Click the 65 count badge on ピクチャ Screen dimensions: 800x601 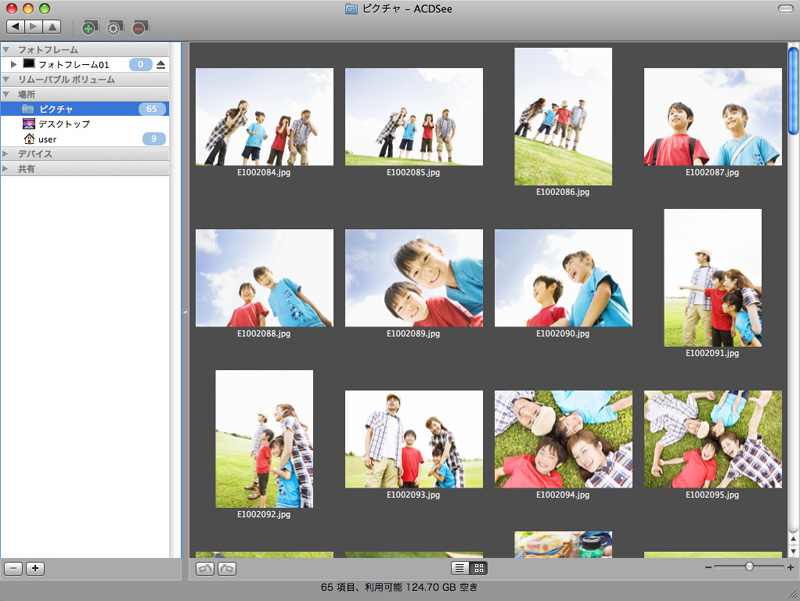pos(152,109)
